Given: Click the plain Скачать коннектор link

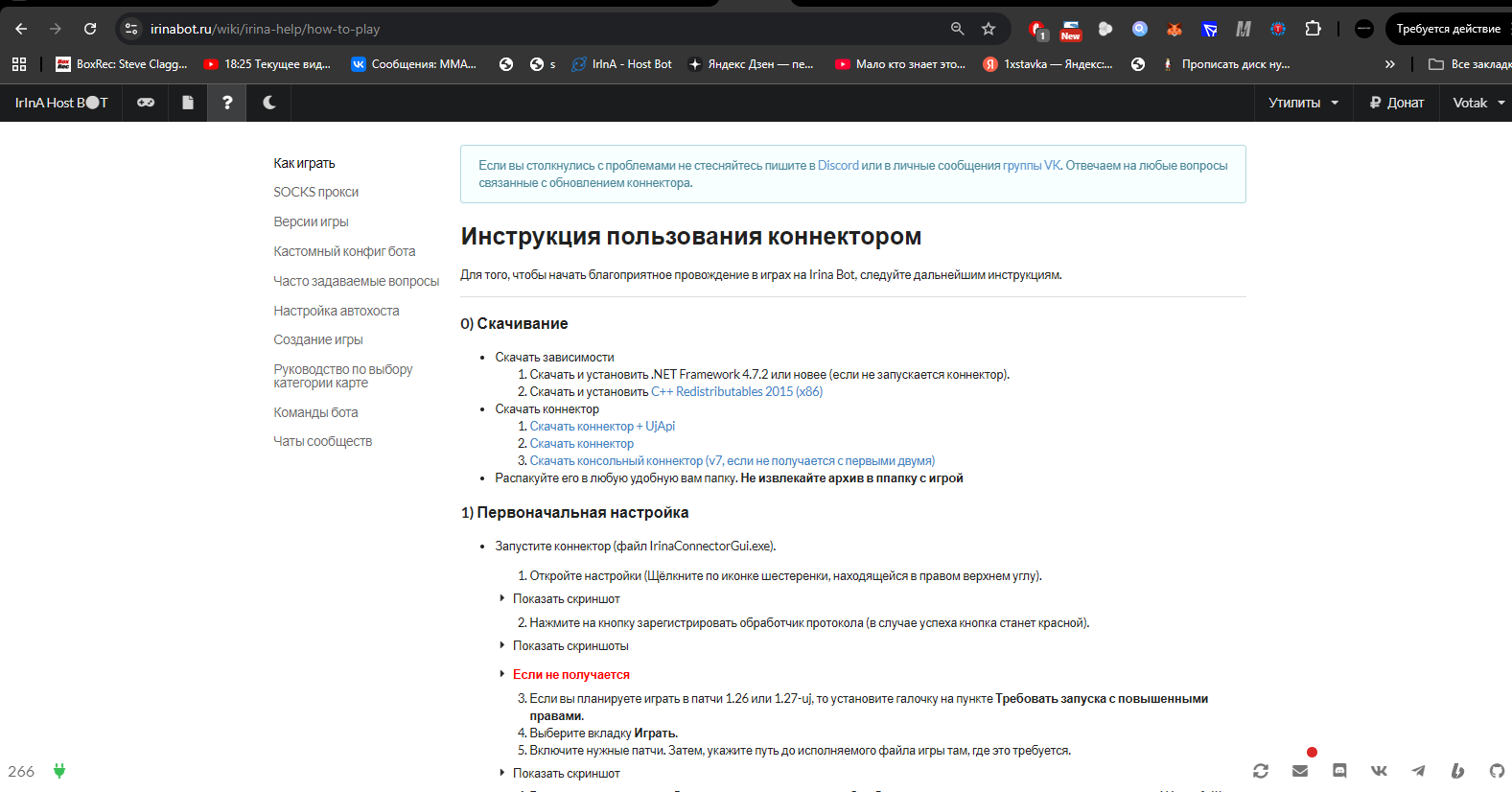Looking at the screenshot, I should [582, 444].
